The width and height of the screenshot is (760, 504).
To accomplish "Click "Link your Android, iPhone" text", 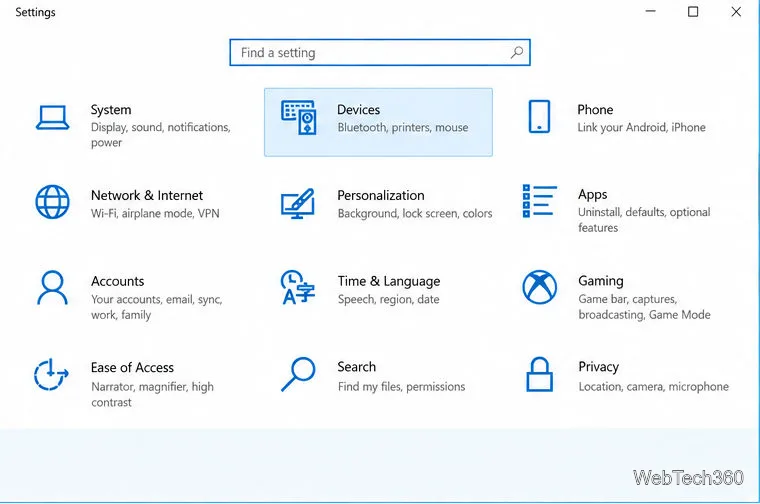I will coord(642,127).
